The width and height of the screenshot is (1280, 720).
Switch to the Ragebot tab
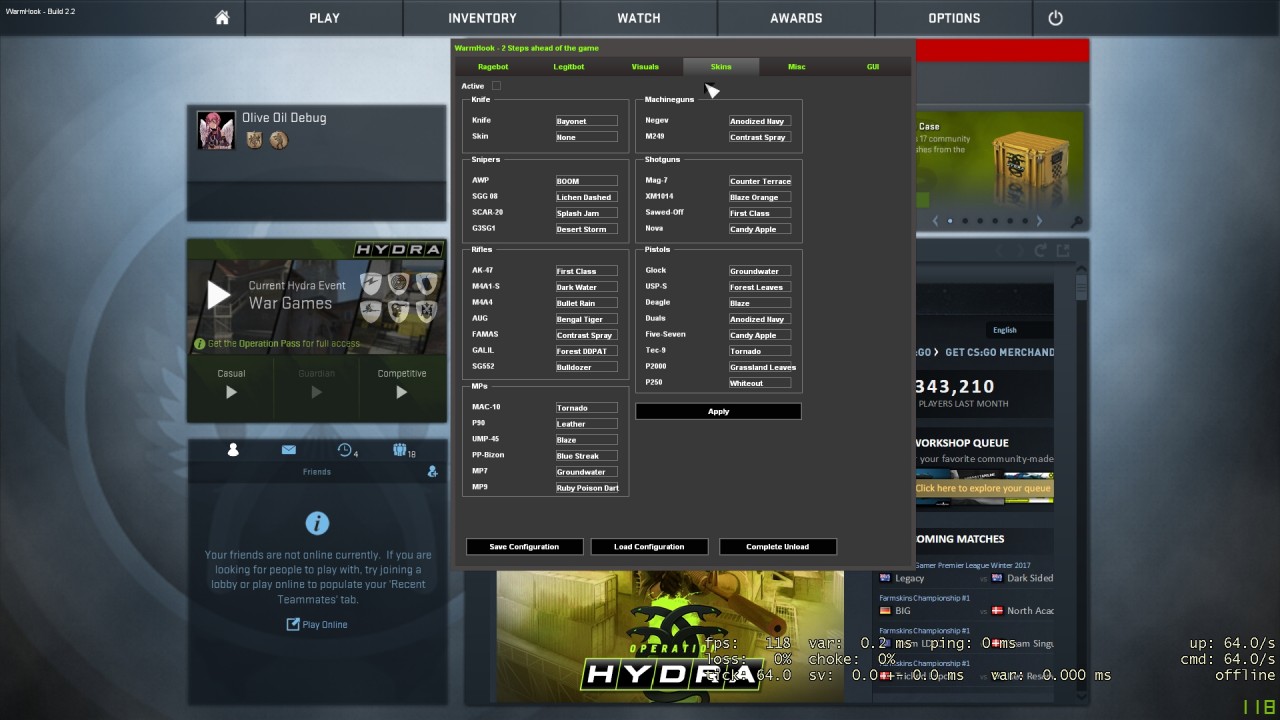coord(493,67)
